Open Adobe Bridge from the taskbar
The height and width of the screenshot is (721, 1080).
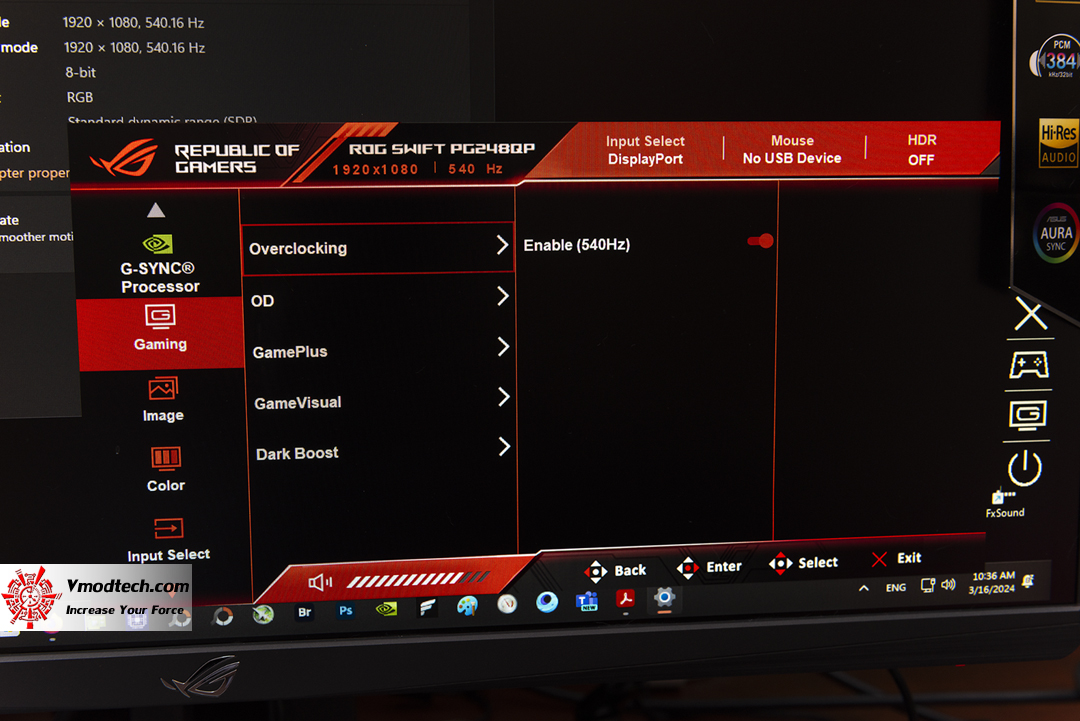point(304,612)
